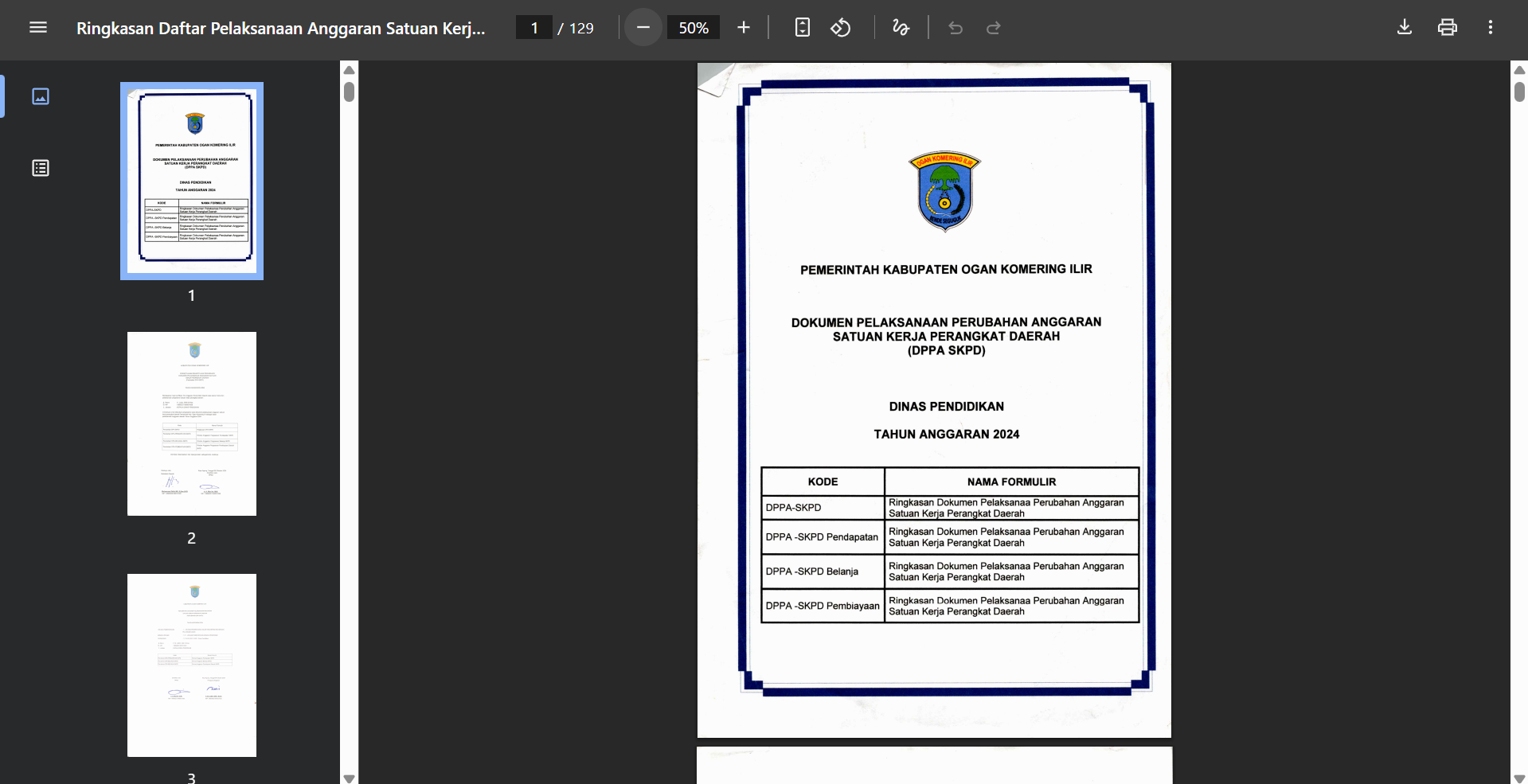Open page 3 thumbnail
The width and height of the screenshot is (1528, 784).
192,665
